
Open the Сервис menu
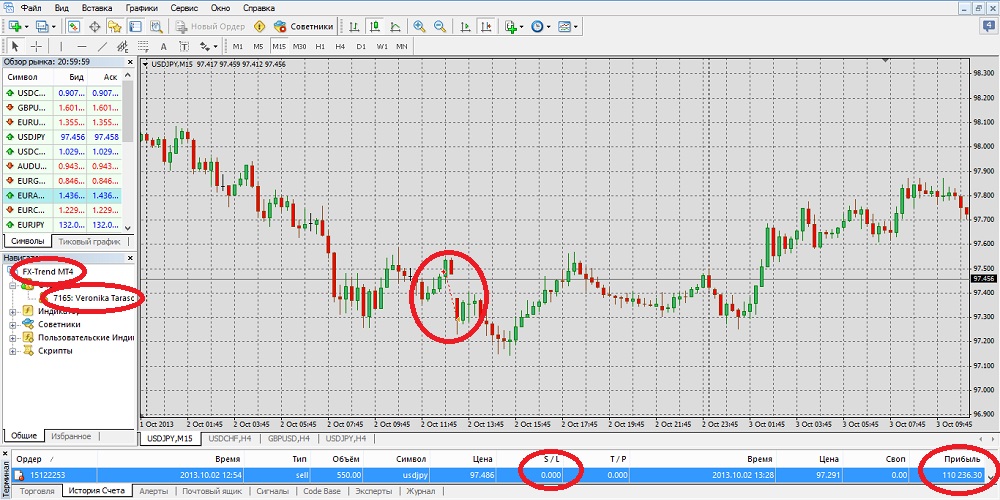coord(183,7)
